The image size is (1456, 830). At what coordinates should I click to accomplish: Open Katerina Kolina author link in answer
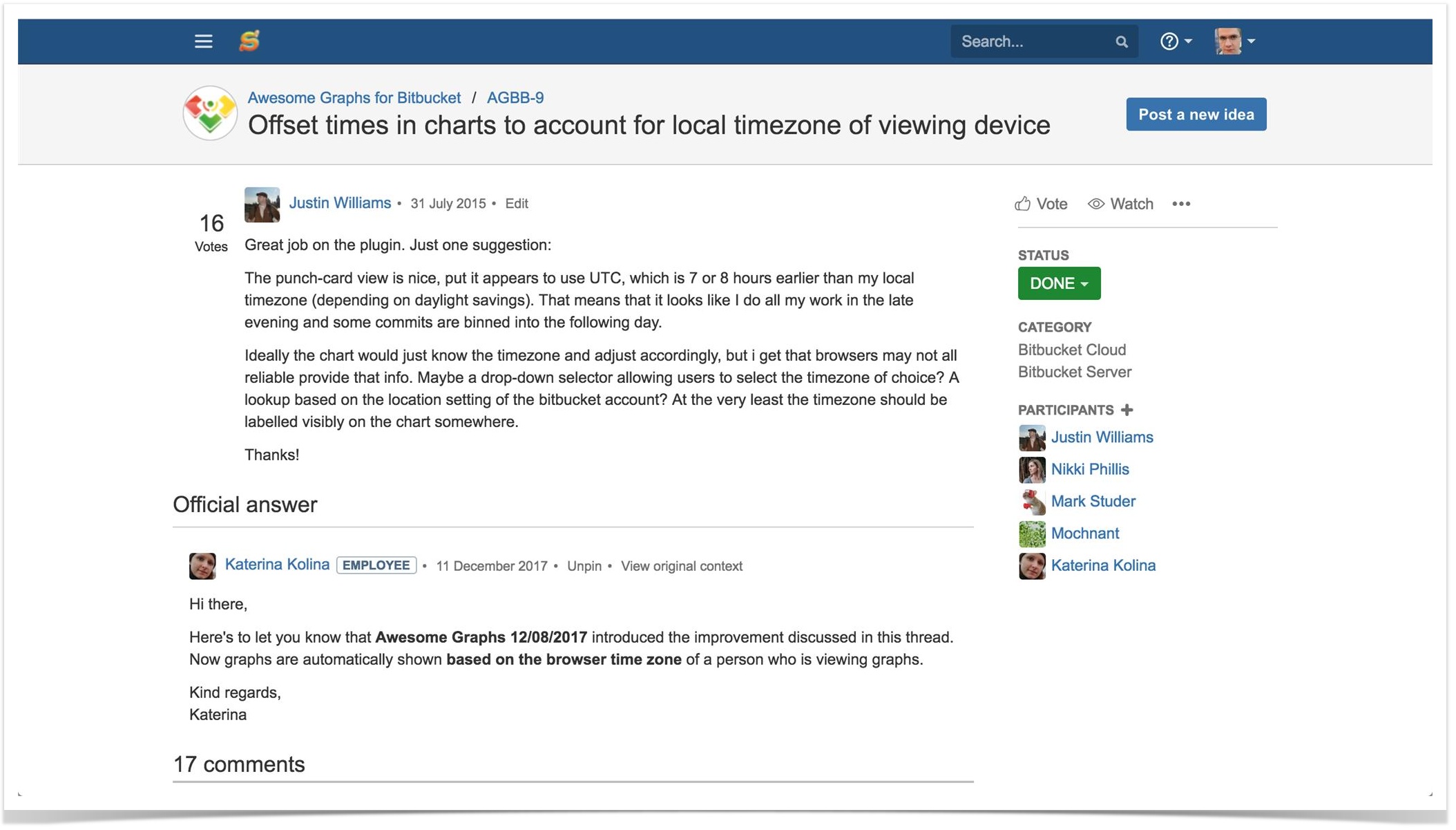tap(277, 565)
